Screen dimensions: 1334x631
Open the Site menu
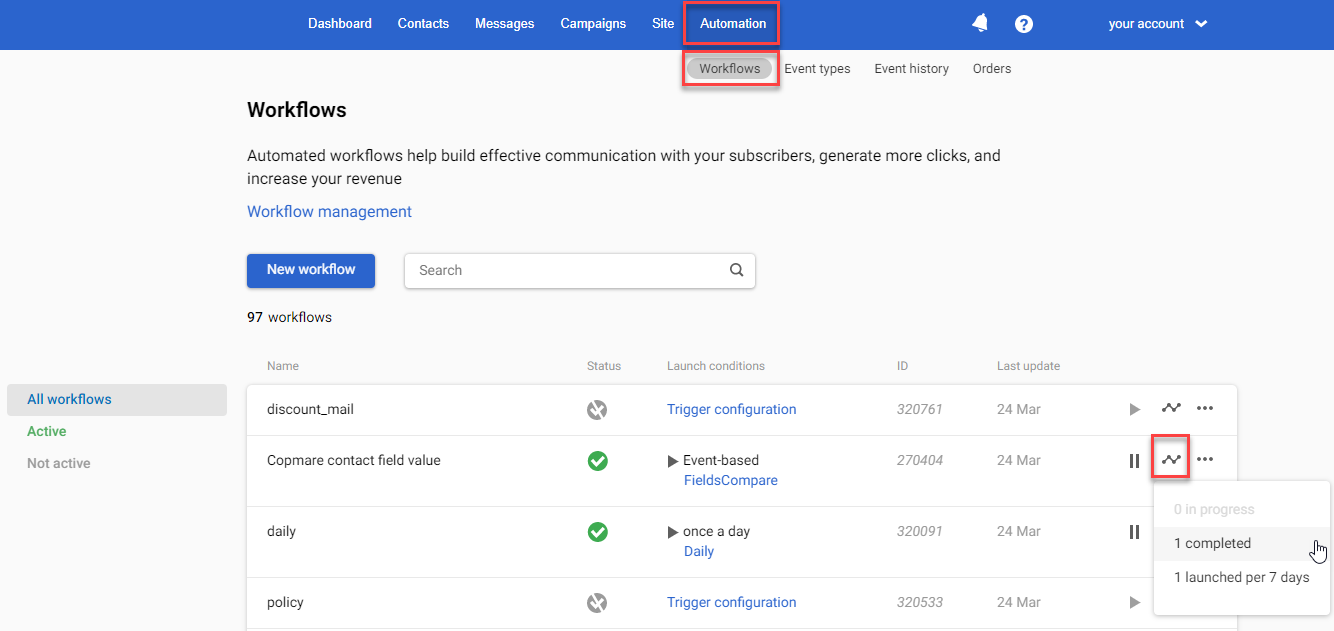(x=663, y=24)
